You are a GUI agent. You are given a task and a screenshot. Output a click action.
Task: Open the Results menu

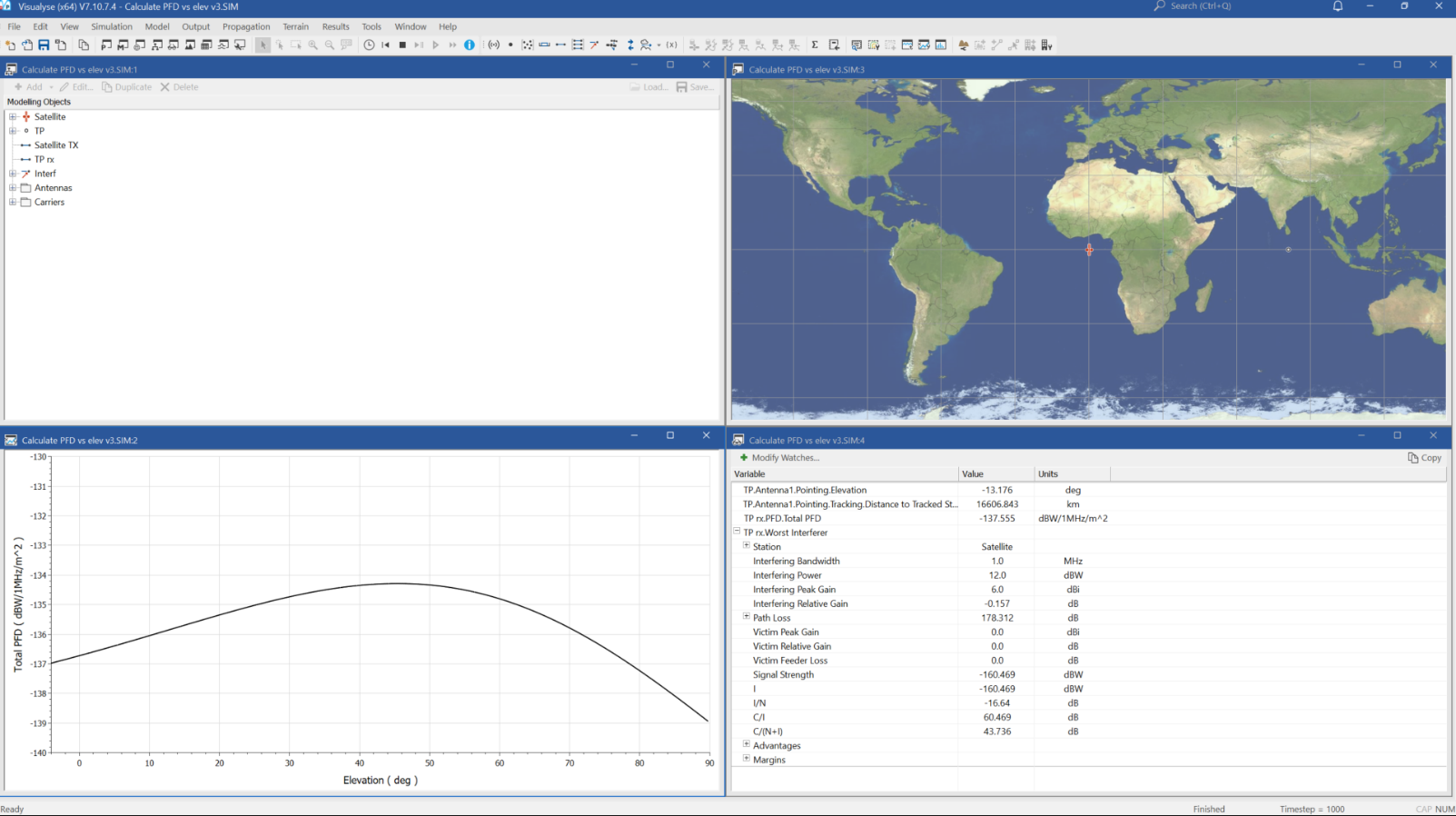pyautogui.click(x=336, y=26)
